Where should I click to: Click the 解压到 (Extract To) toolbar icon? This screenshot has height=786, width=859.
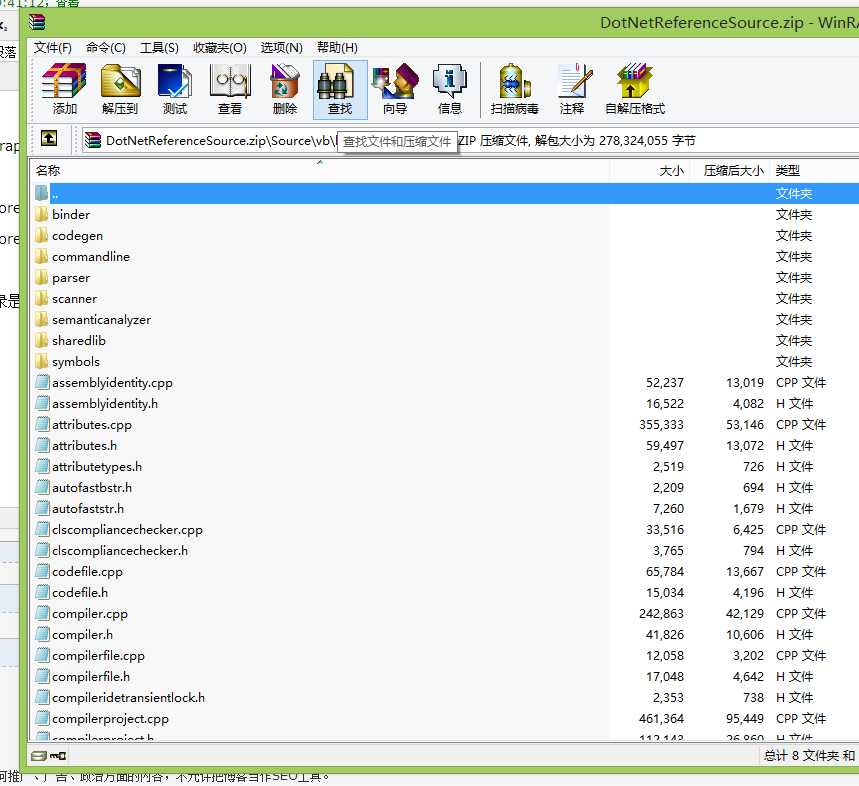click(120, 89)
